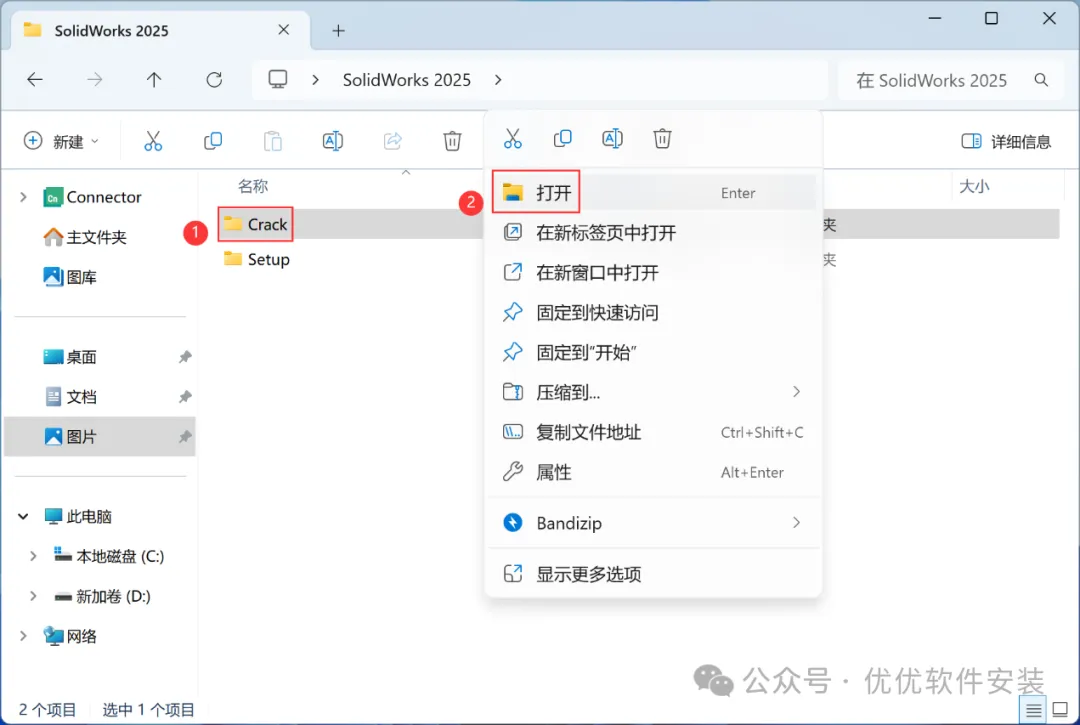
Task: Click the search magnifier icon
Action: point(1041,80)
